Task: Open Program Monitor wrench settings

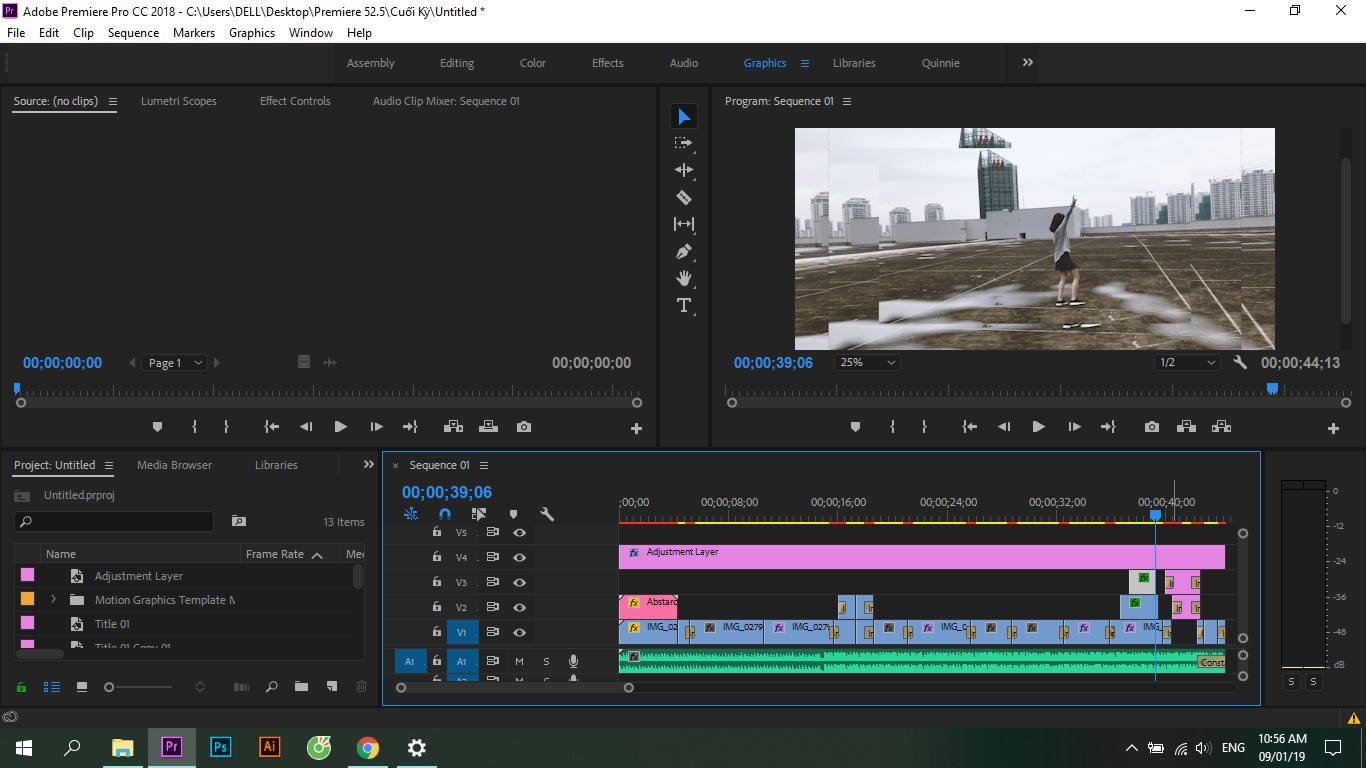Action: [x=1240, y=363]
